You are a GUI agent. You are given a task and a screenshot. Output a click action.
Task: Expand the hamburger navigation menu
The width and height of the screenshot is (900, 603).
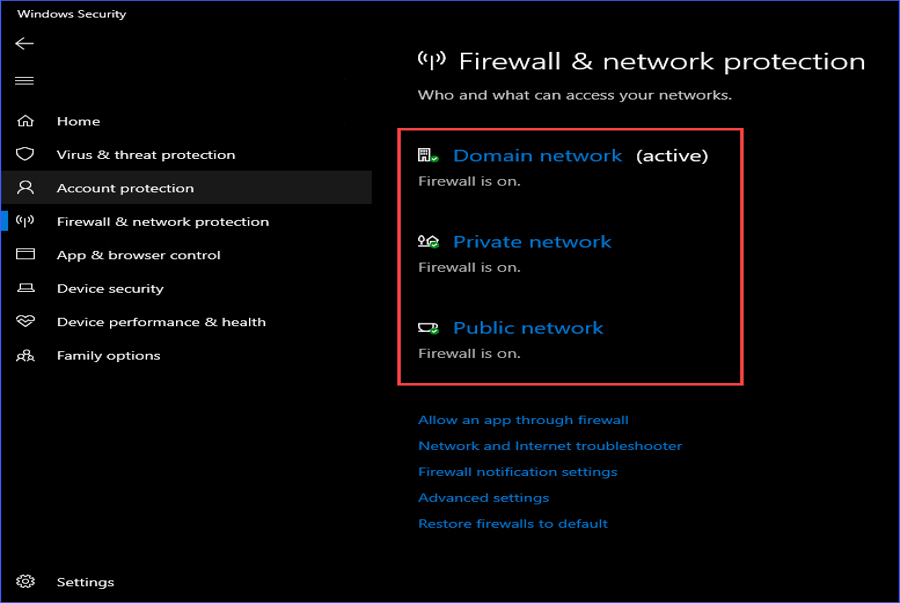tap(24, 81)
